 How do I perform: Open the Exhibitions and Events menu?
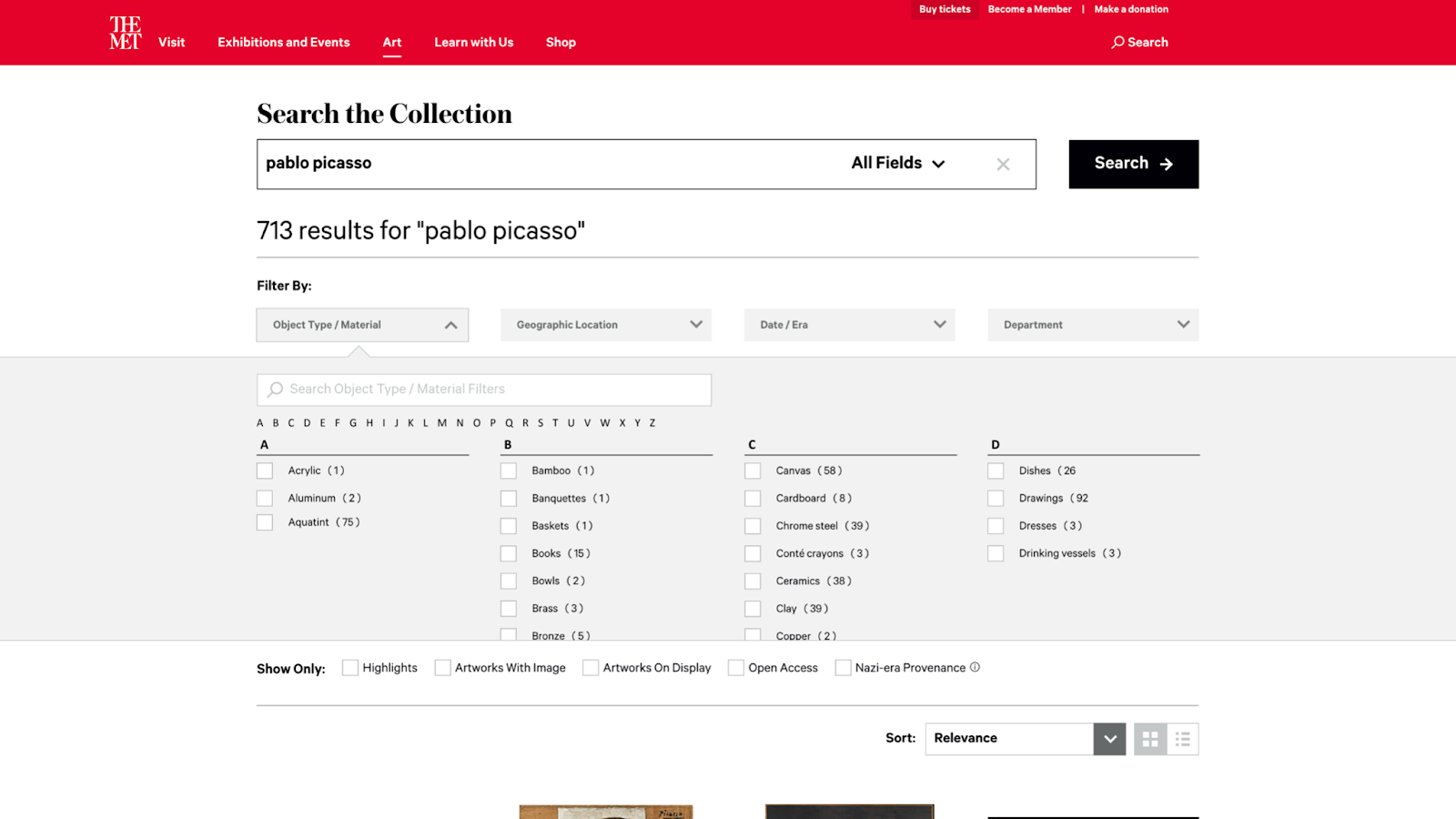283,42
